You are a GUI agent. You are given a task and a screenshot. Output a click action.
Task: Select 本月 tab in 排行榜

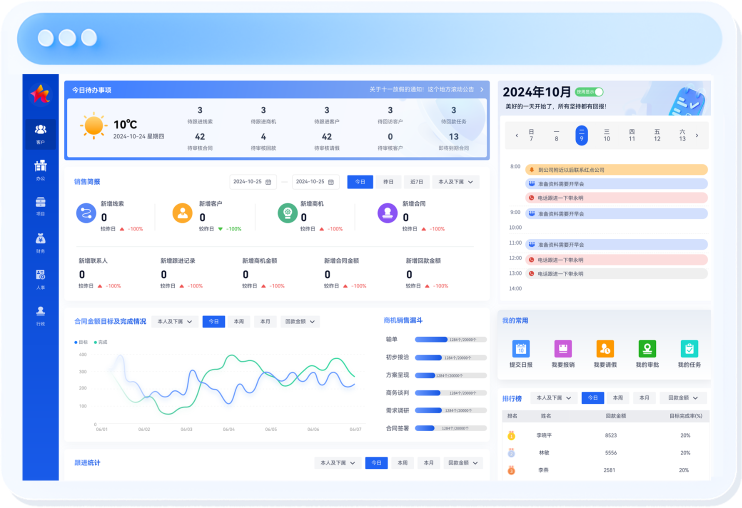pyautogui.click(x=645, y=398)
